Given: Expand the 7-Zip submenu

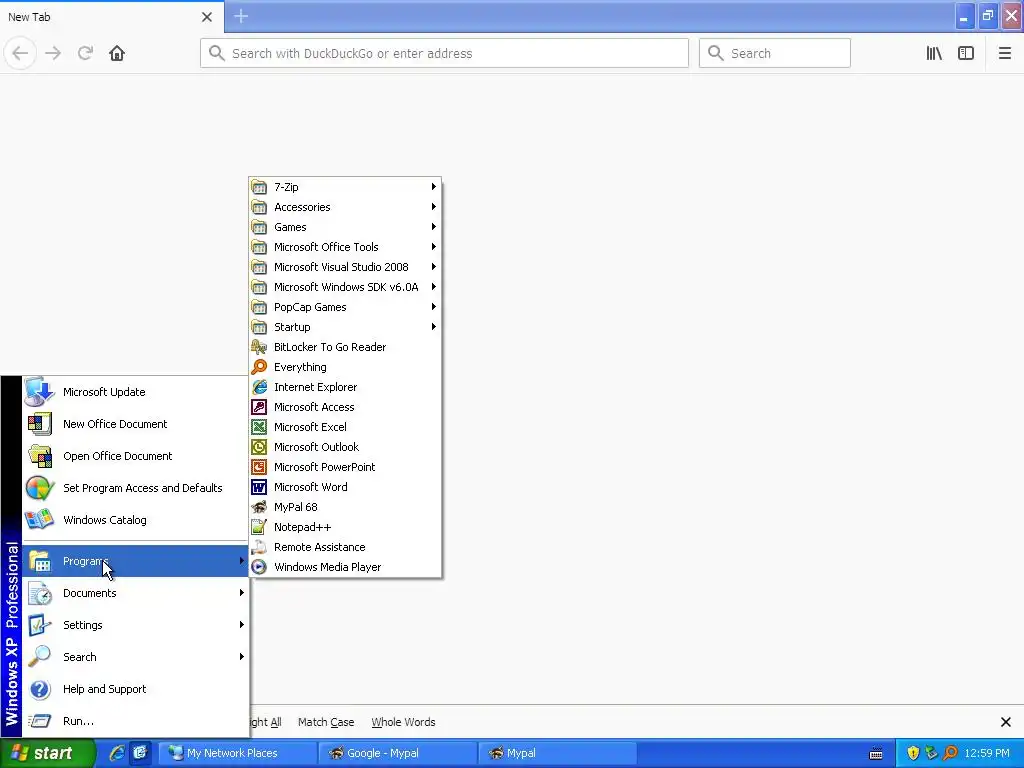Looking at the screenshot, I should click(345, 187).
